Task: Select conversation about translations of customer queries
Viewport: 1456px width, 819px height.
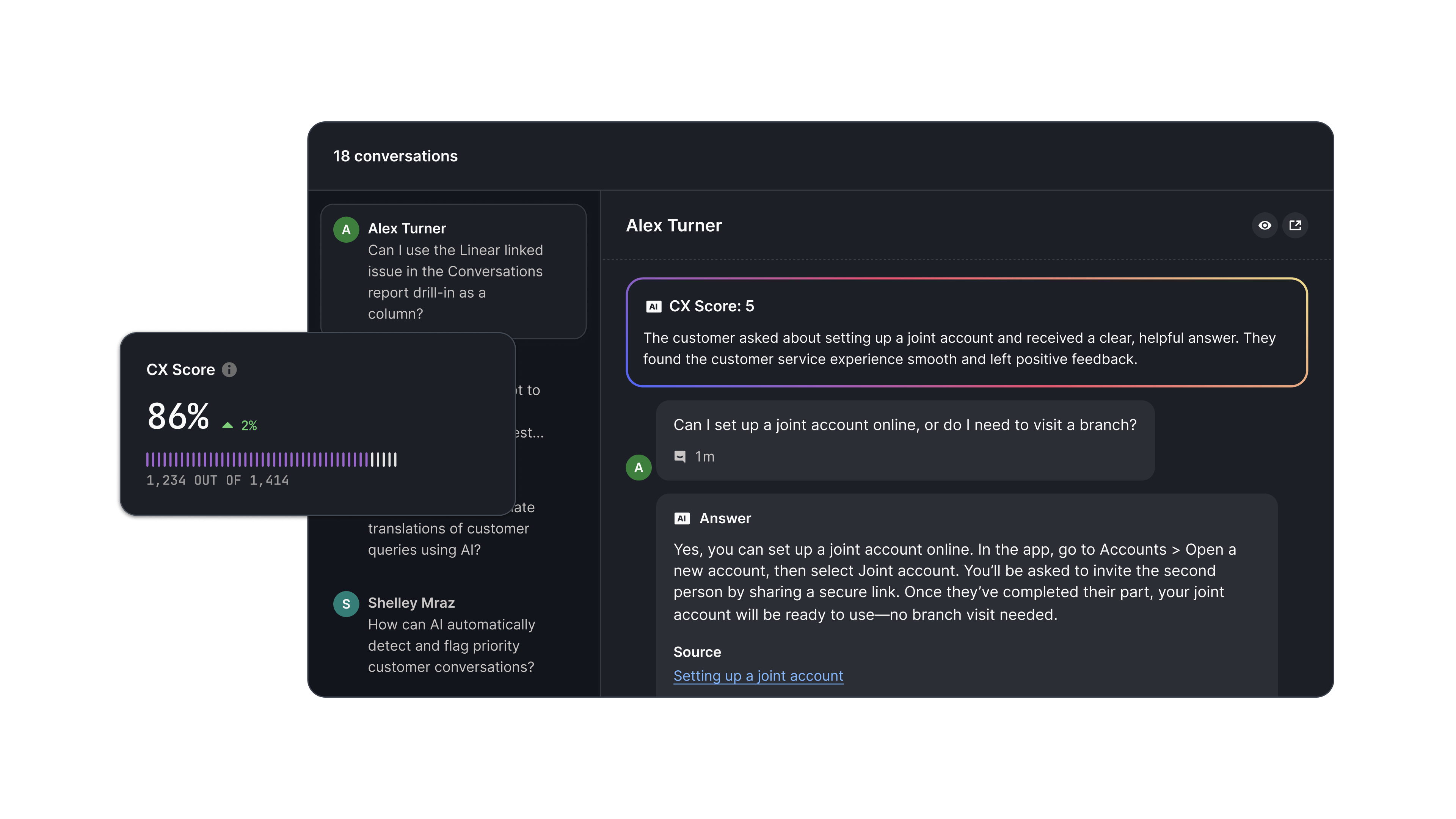Action: [x=448, y=539]
